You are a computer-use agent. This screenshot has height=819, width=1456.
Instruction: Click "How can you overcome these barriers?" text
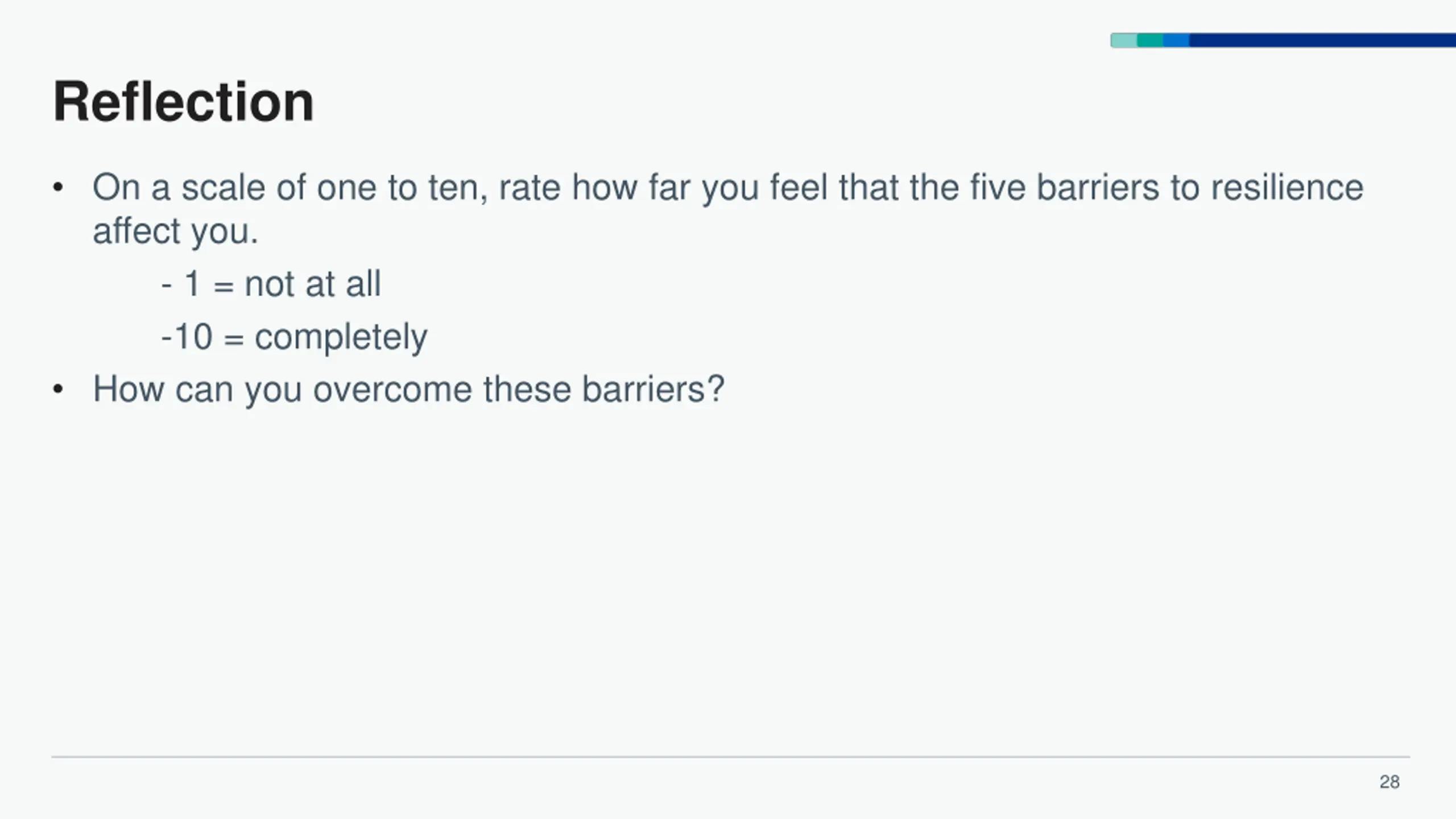(408, 390)
